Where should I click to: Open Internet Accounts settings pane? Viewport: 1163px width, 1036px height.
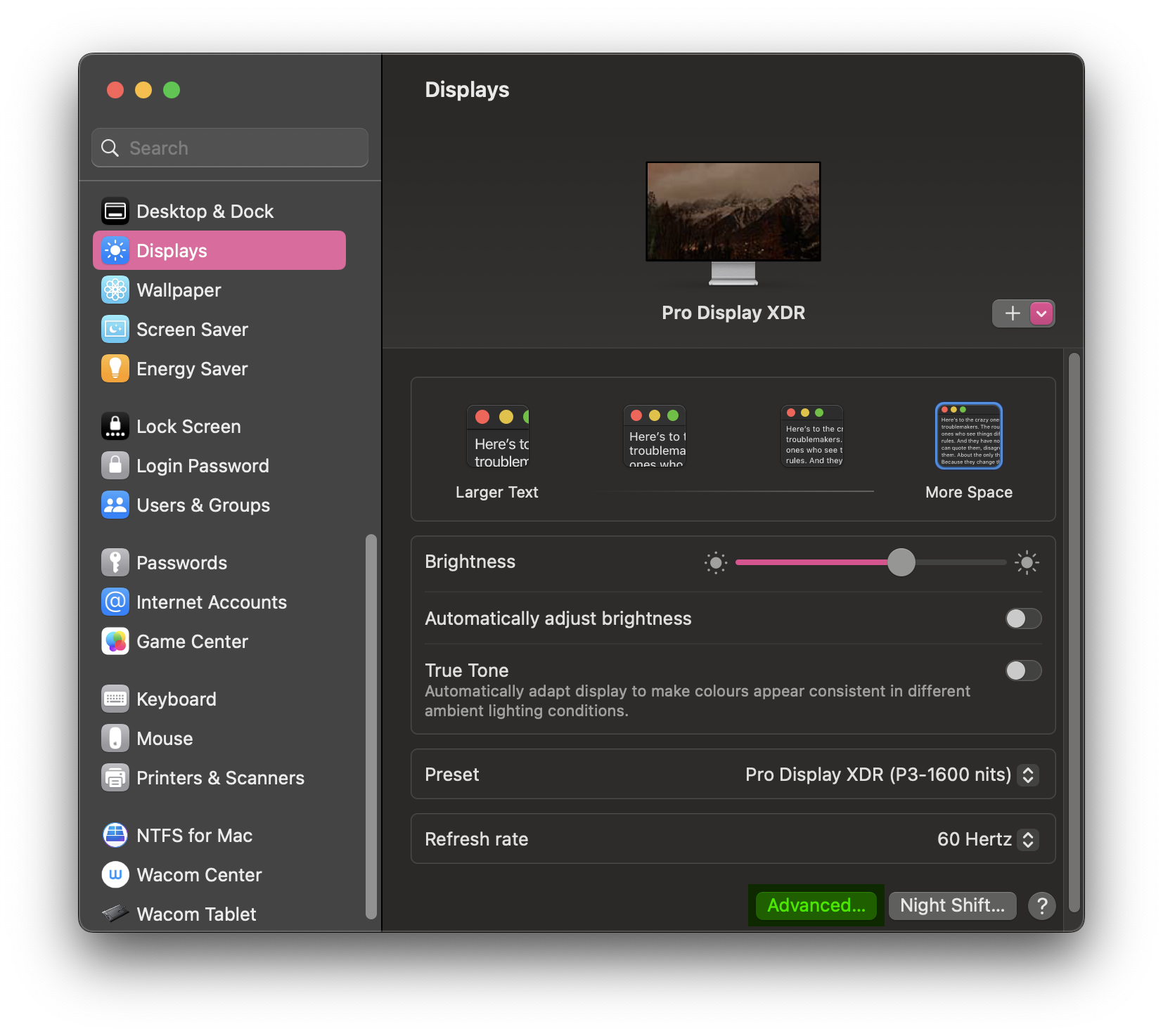219,602
